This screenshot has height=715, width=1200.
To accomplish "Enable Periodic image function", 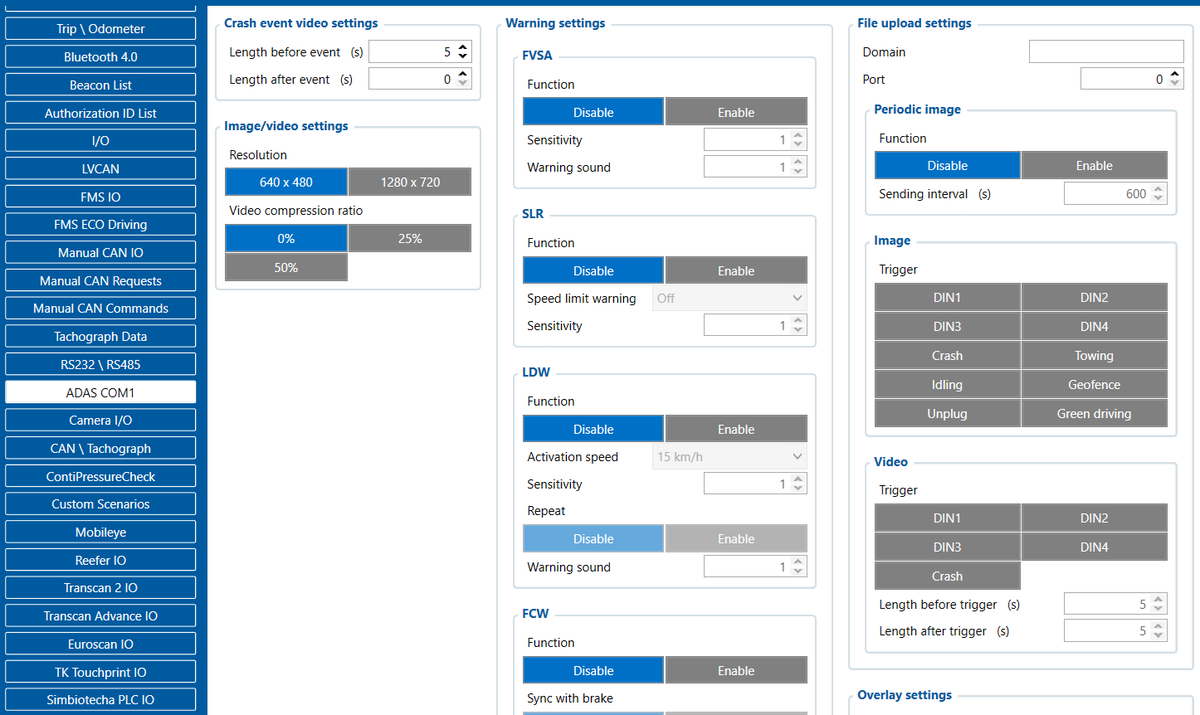I will [1093, 166].
